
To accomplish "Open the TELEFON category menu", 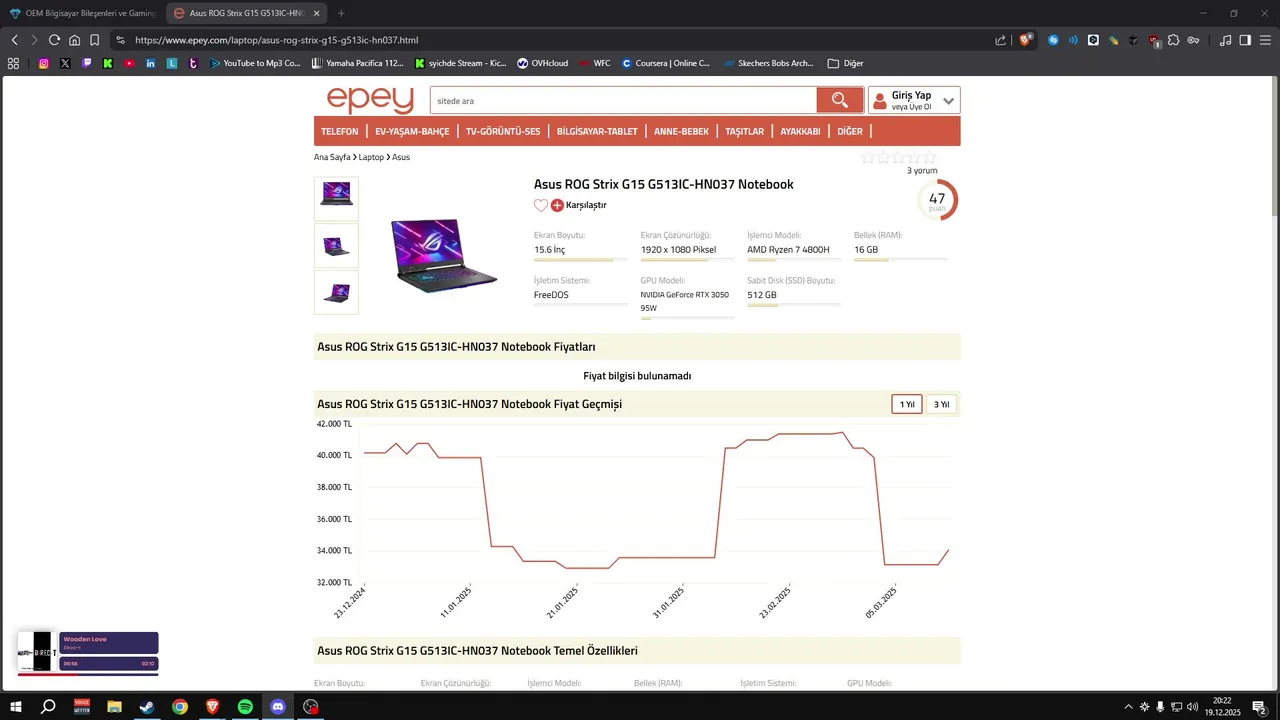I will tap(340, 131).
